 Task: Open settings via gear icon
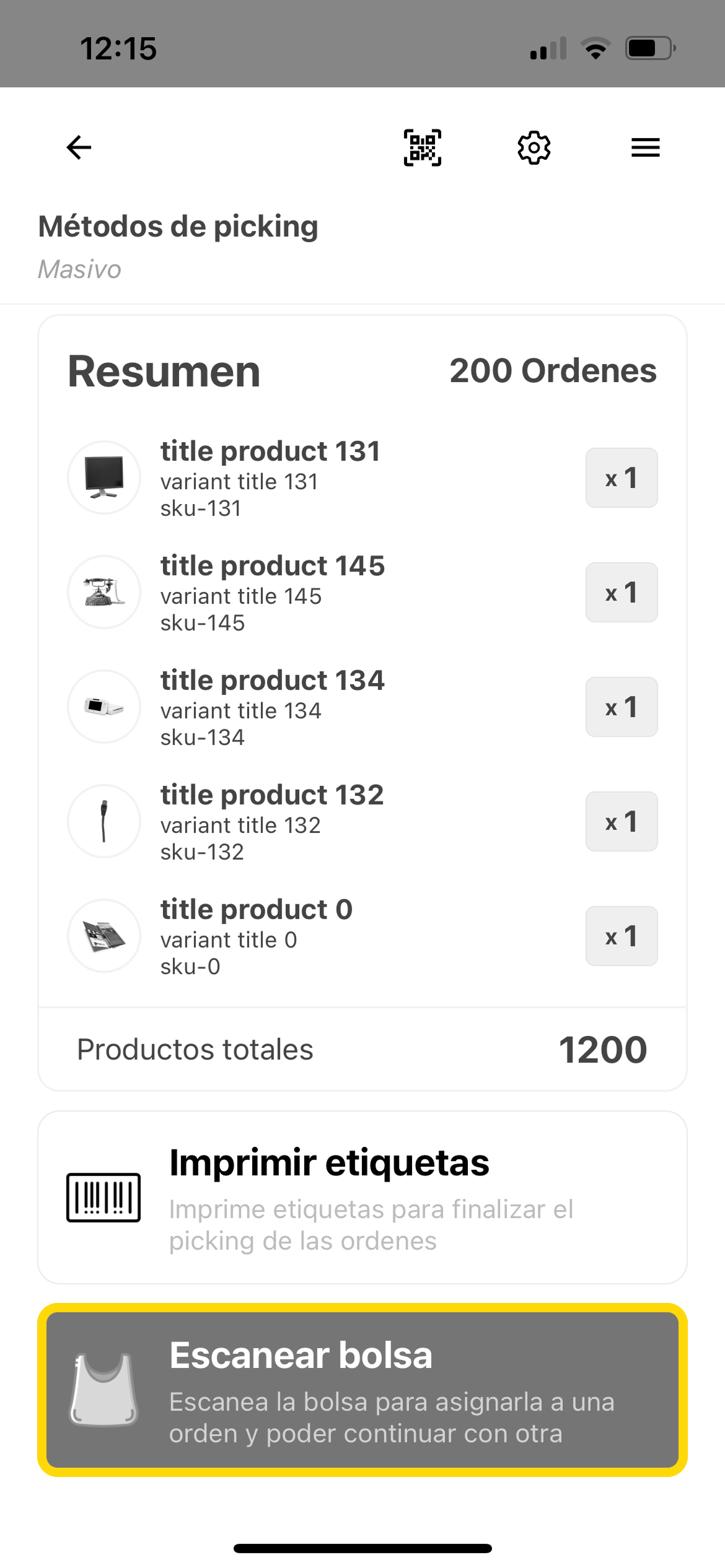[534, 147]
